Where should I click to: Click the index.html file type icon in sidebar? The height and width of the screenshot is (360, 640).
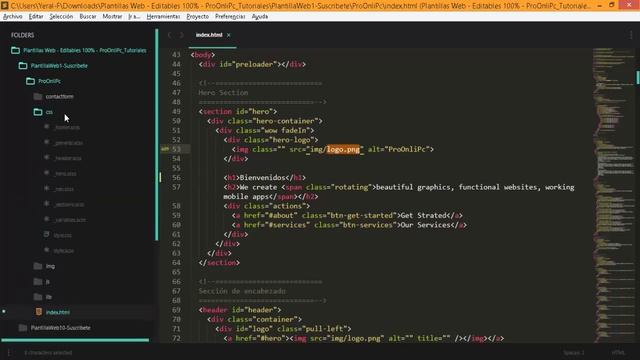[x=39, y=312]
